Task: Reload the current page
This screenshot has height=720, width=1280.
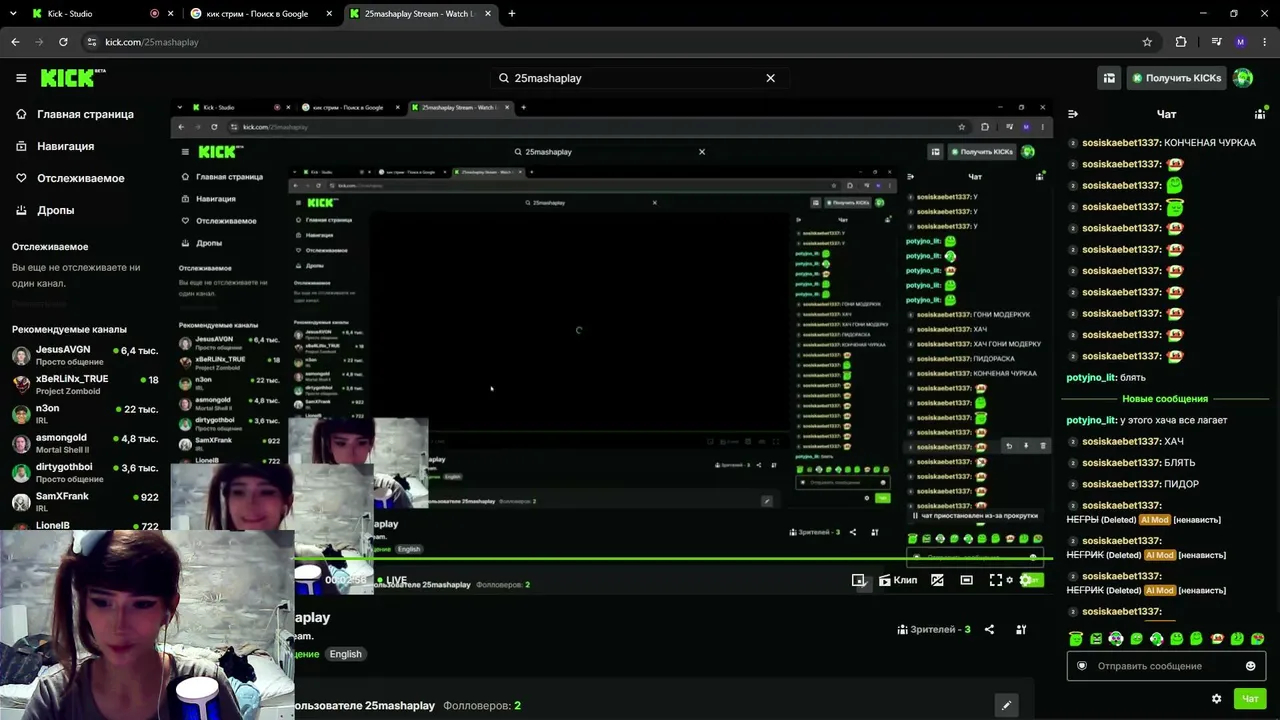Action: click(63, 42)
